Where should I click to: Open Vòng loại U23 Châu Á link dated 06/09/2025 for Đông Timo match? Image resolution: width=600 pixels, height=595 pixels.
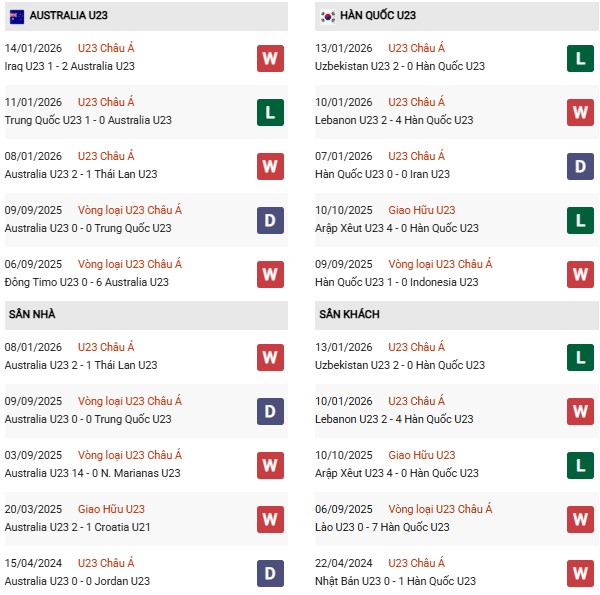point(130,264)
